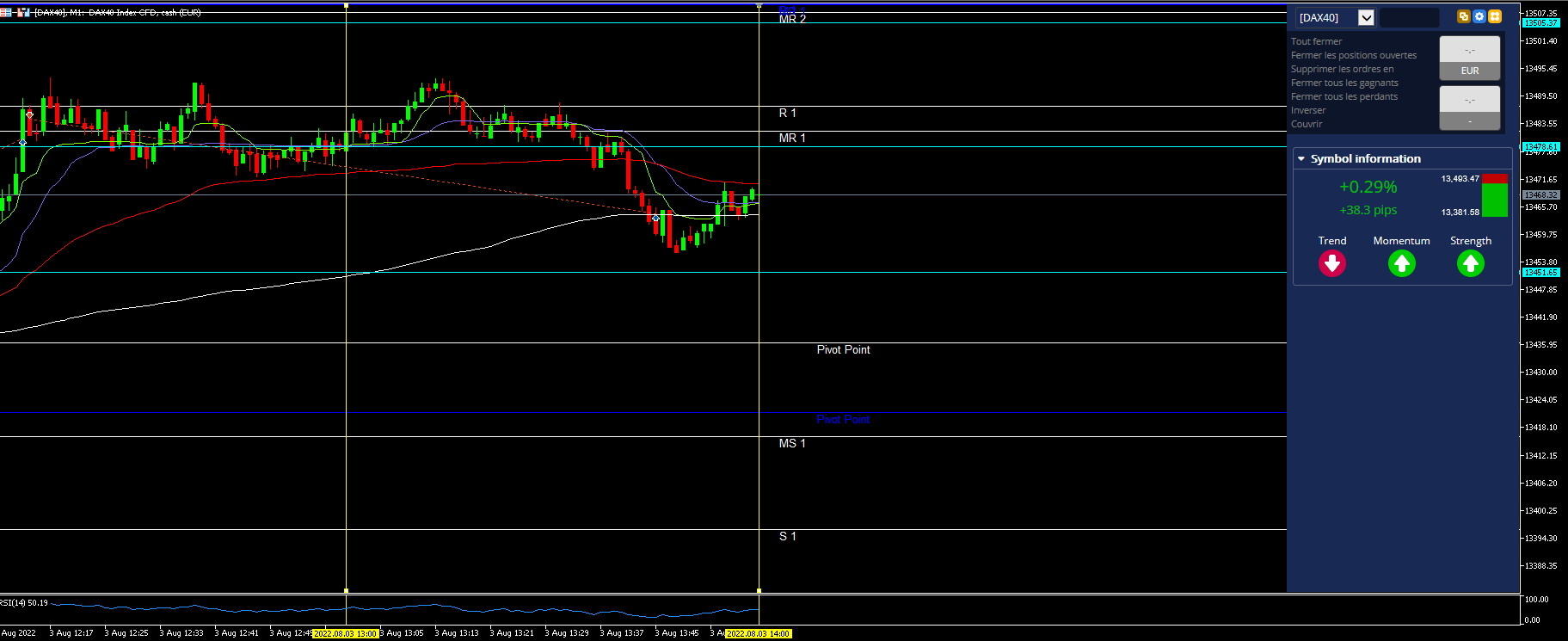This screenshot has width=1568, height=641.
Task: Click the one-click trading icon in chart corner
Action: [x=23, y=12]
